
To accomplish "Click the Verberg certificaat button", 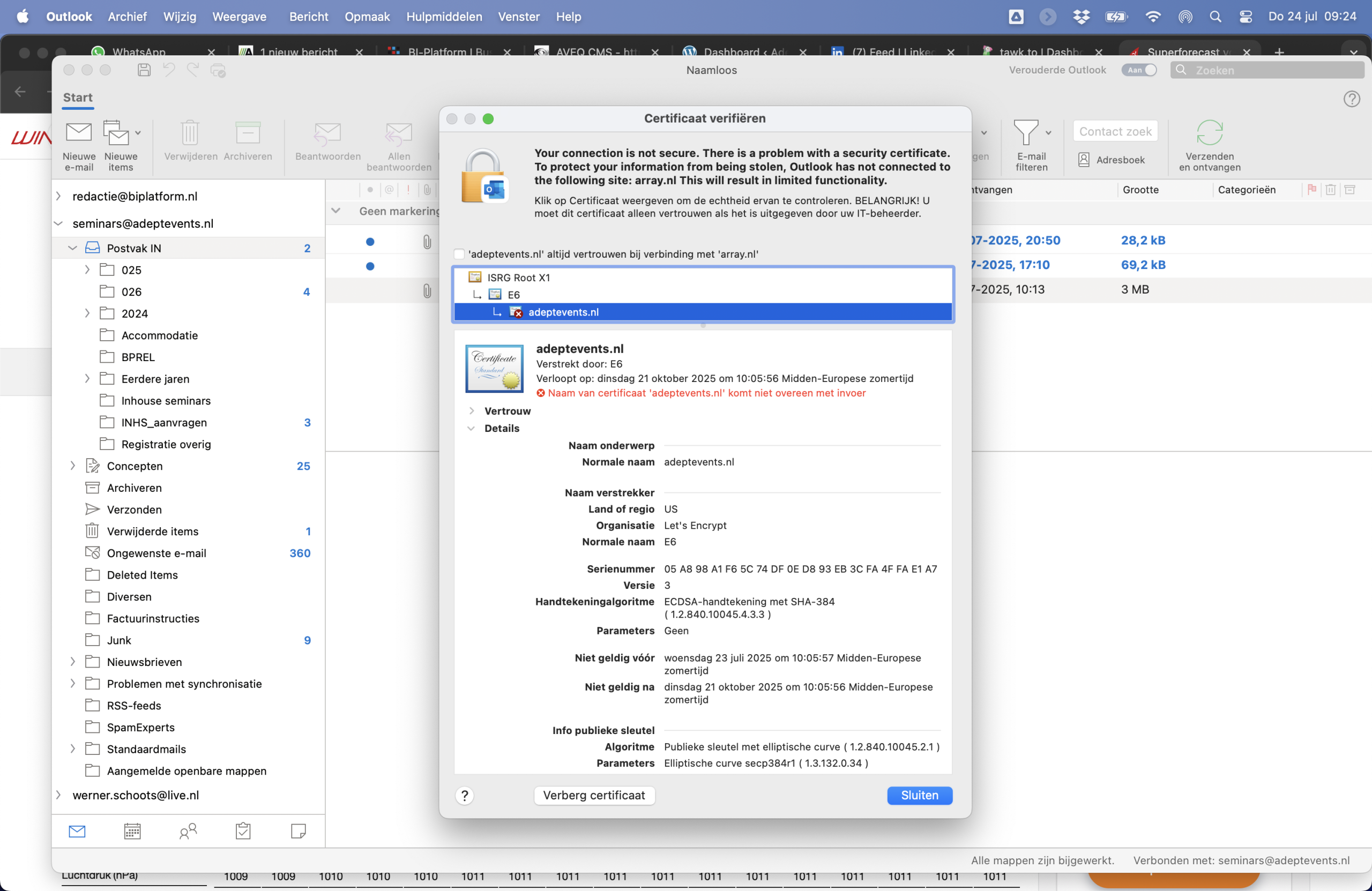I will [x=594, y=795].
